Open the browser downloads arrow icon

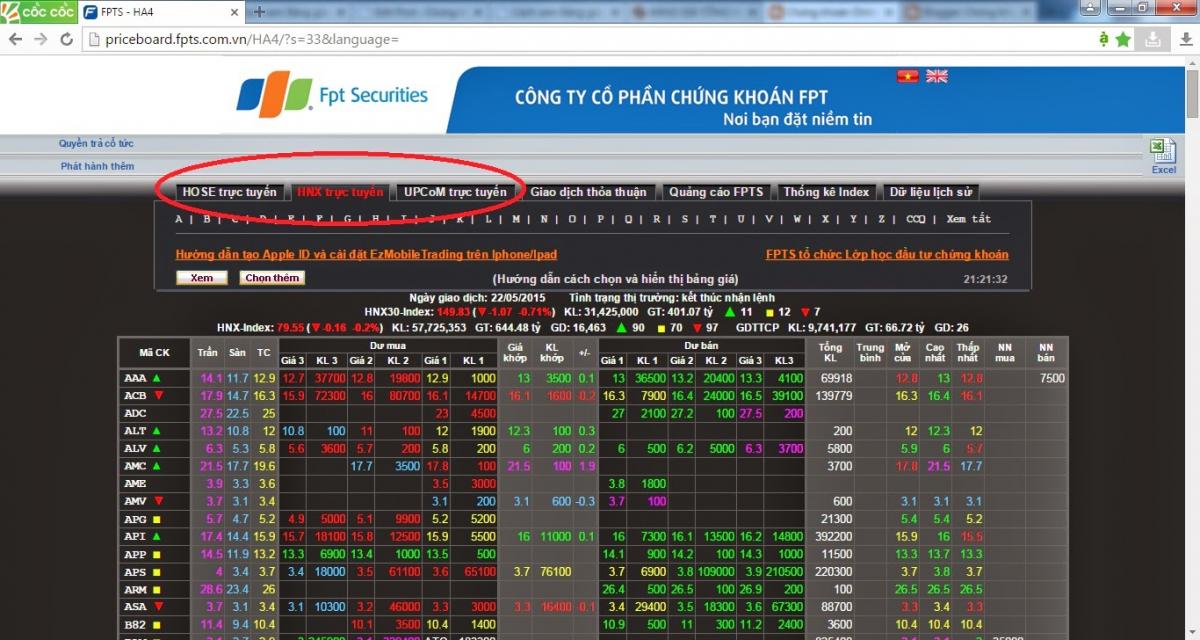pos(1152,39)
